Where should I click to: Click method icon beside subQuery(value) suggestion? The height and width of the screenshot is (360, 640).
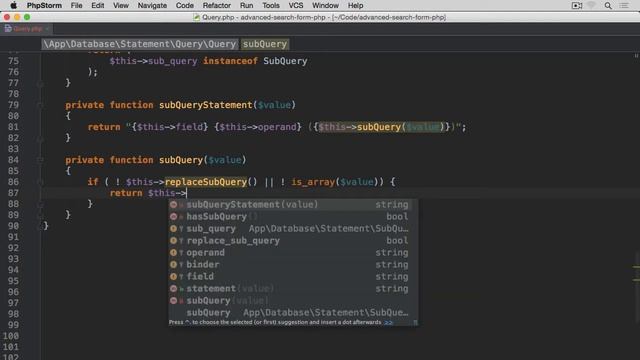(173, 301)
